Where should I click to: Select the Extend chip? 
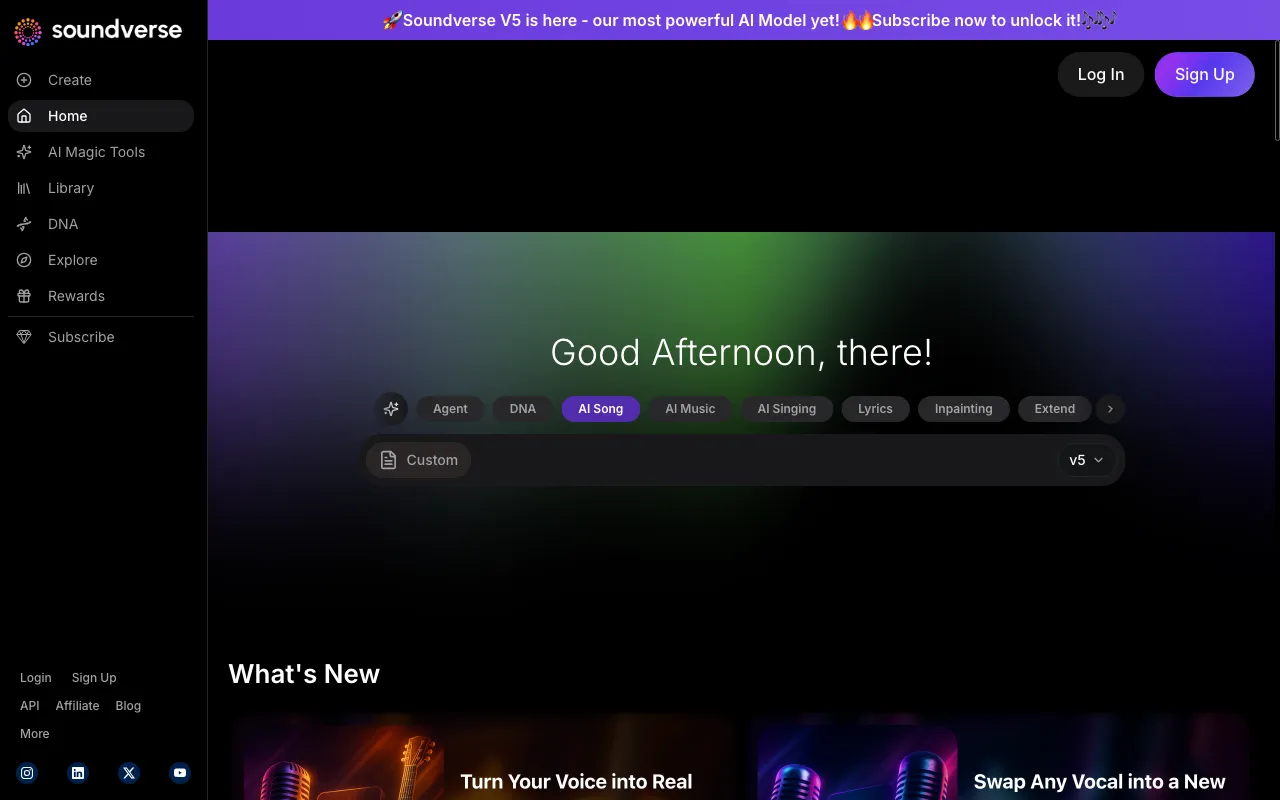1055,408
